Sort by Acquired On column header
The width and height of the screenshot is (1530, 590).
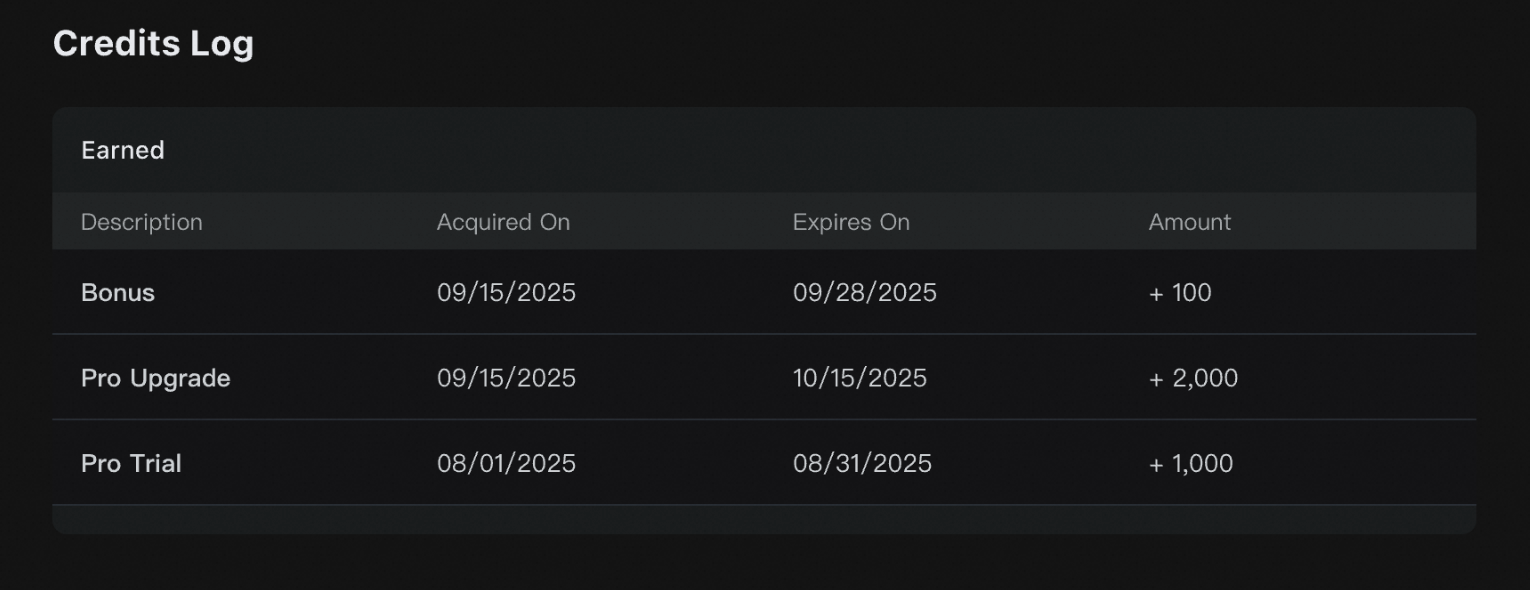pos(503,222)
